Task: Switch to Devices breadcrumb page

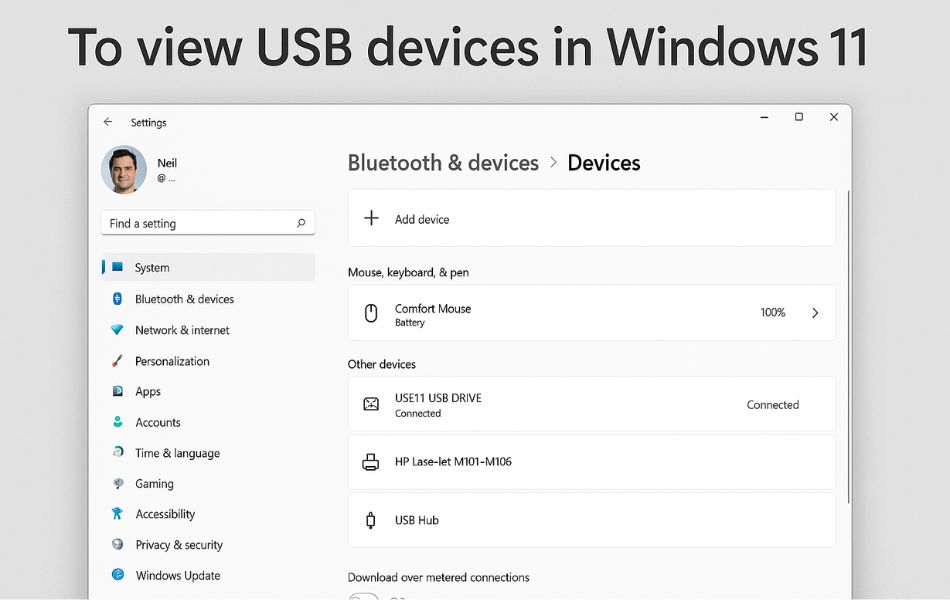Action: (x=604, y=162)
